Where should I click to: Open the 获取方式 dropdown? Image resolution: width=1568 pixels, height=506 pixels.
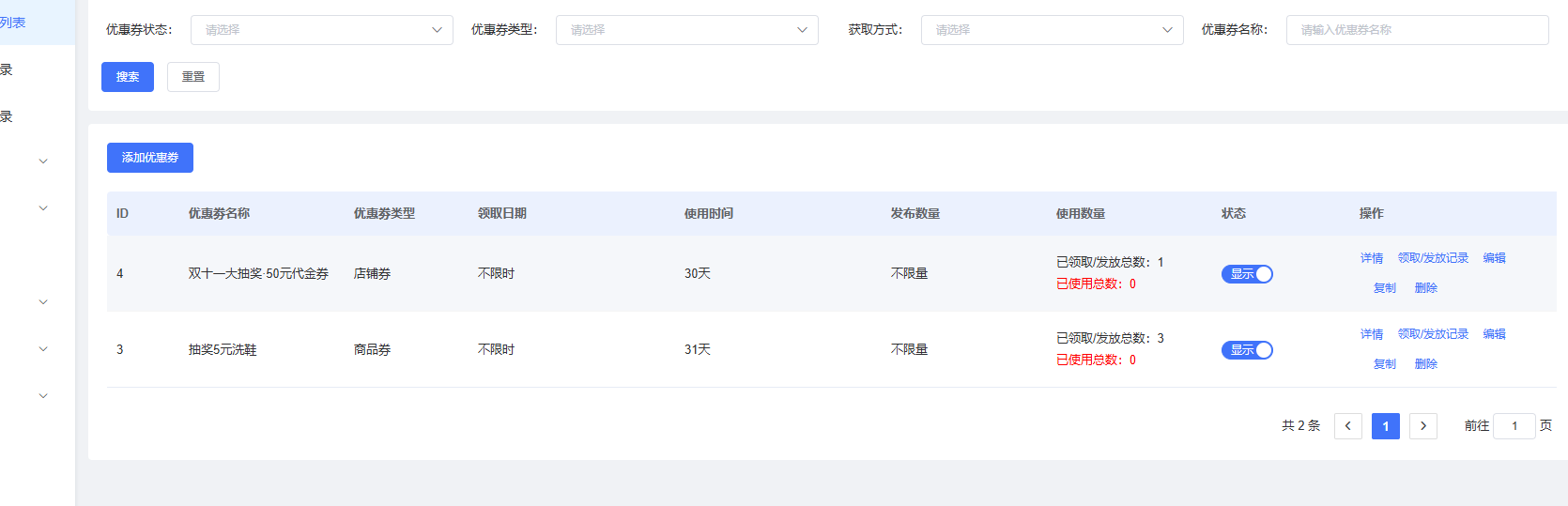pyautogui.click(x=1052, y=30)
